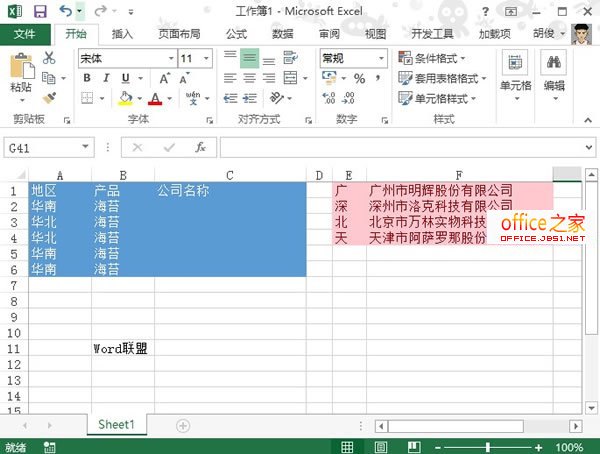Apply comma thousands separator style
The image size is (600, 454).
point(378,78)
